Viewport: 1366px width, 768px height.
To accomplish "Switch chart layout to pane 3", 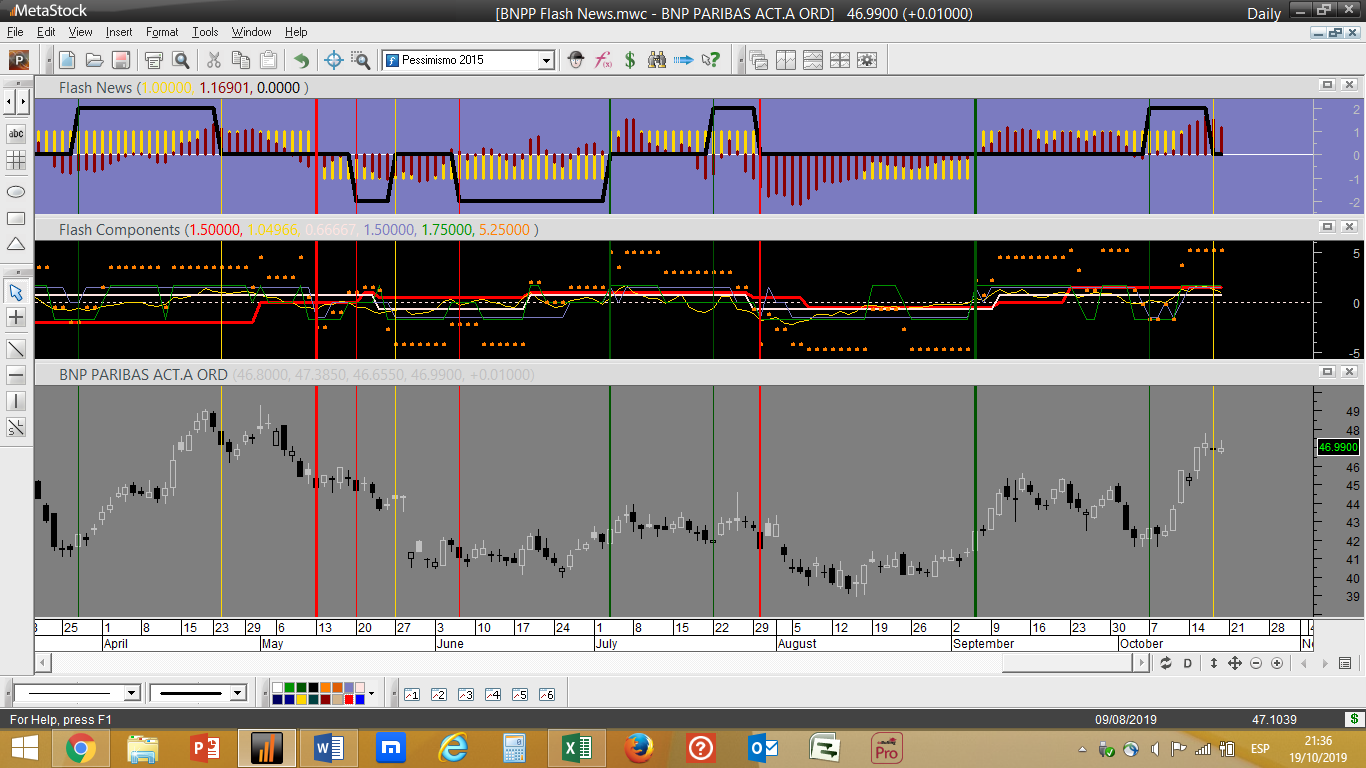I will (x=465, y=694).
